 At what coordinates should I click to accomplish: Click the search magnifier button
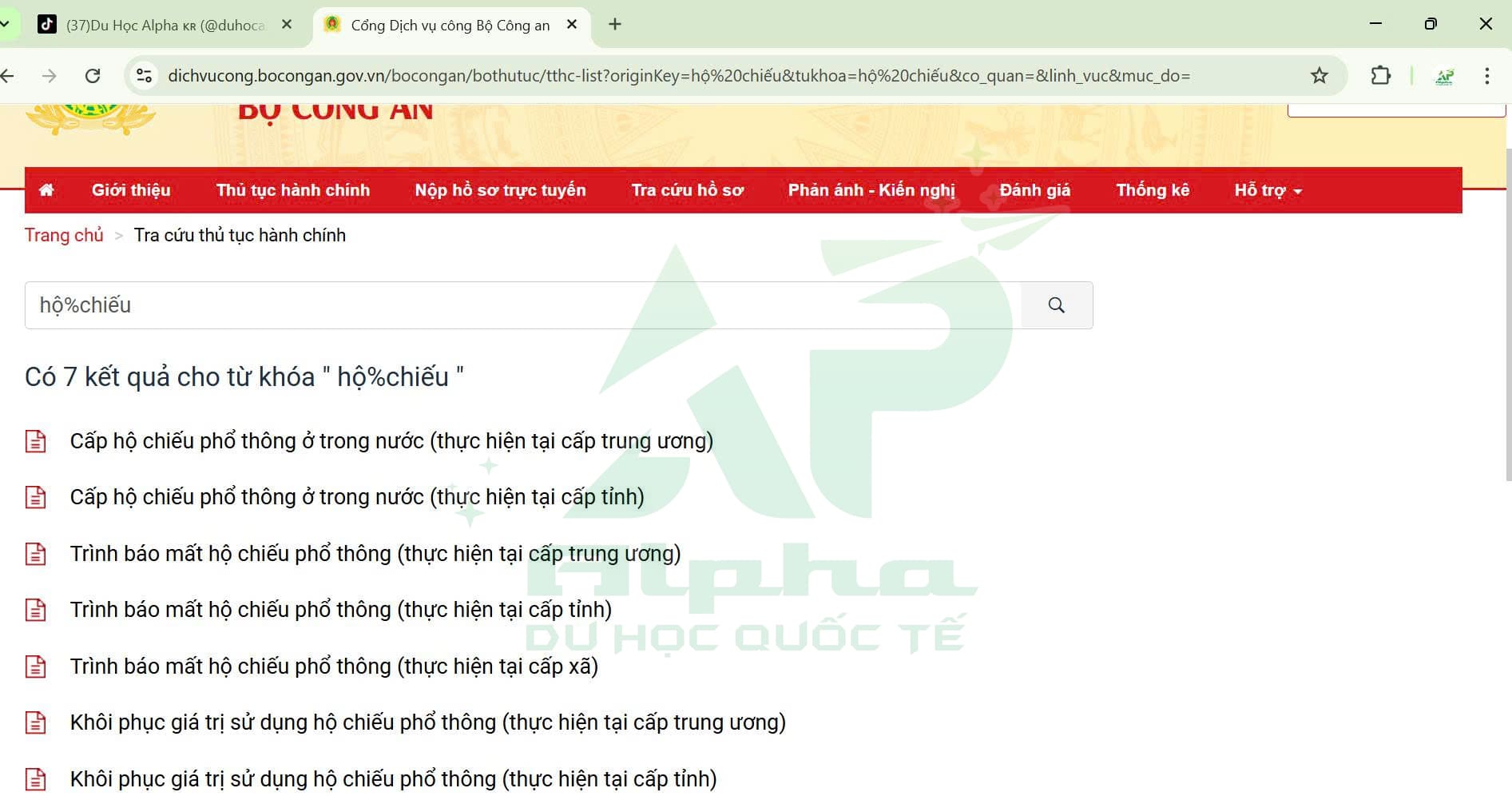(x=1056, y=305)
